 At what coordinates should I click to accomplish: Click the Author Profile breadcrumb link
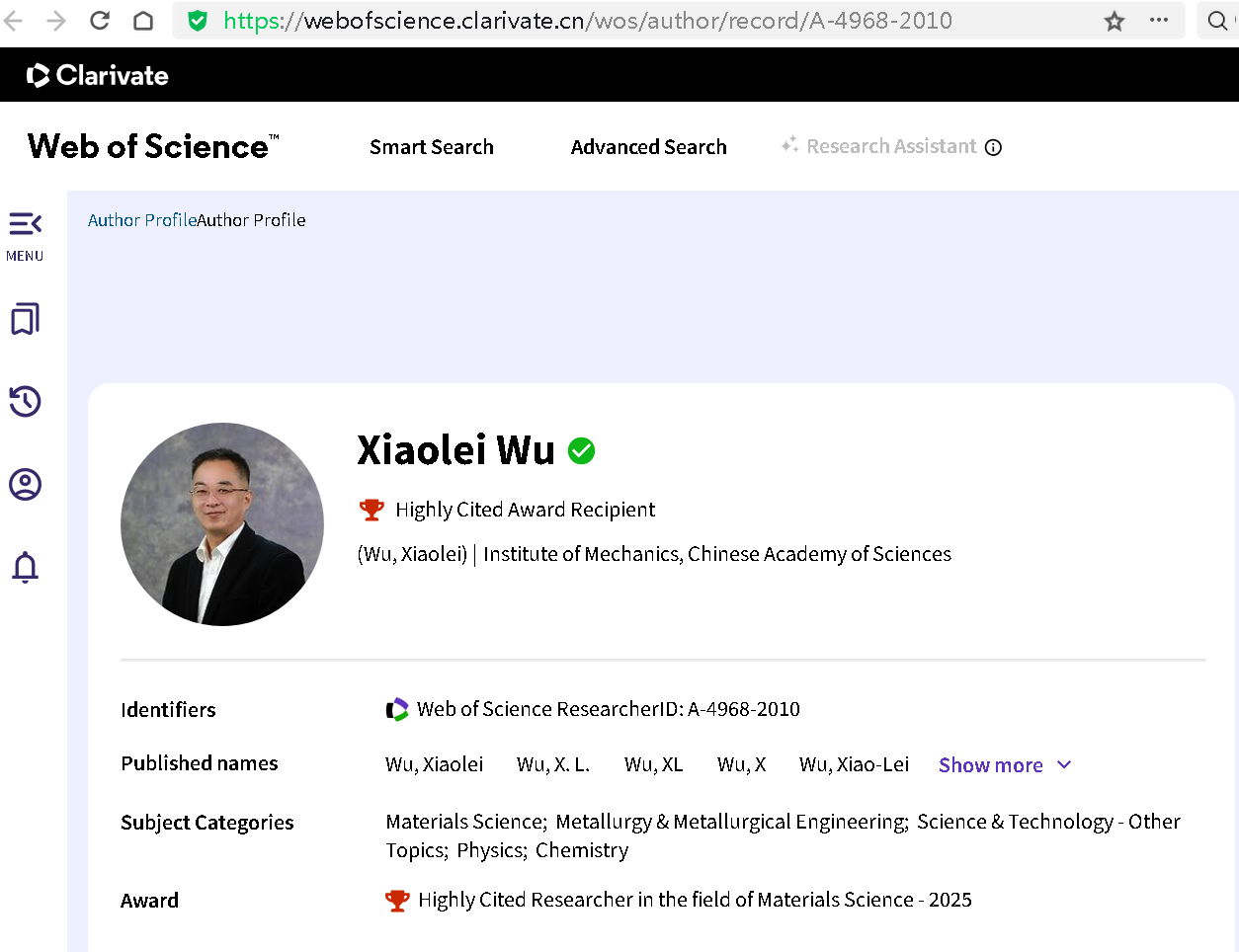coord(142,220)
